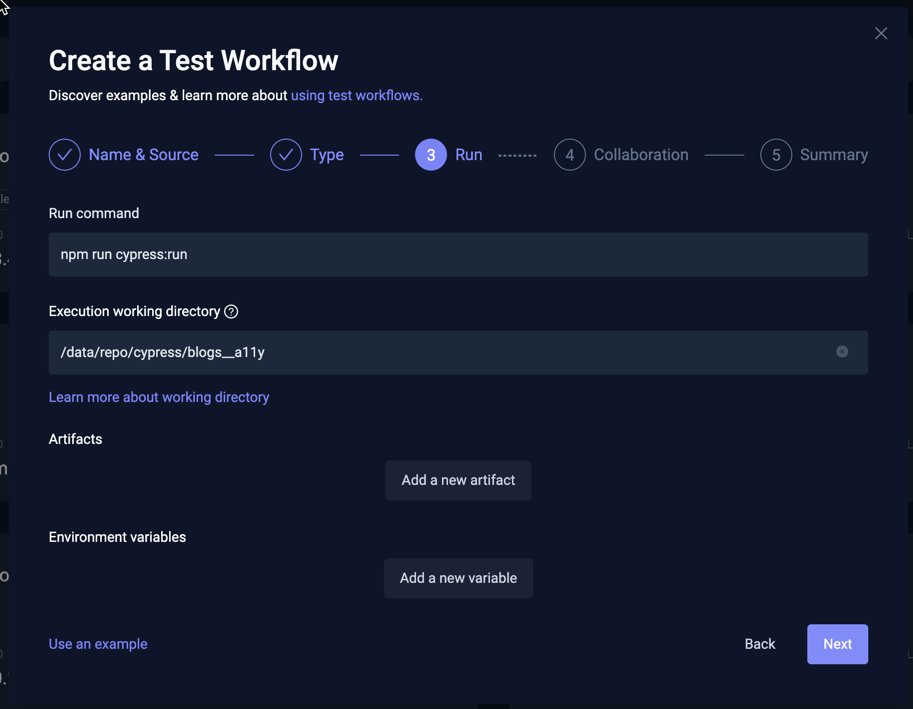Click the Name & Source completed checkmark
The height and width of the screenshot is (709, 913).
64,155
